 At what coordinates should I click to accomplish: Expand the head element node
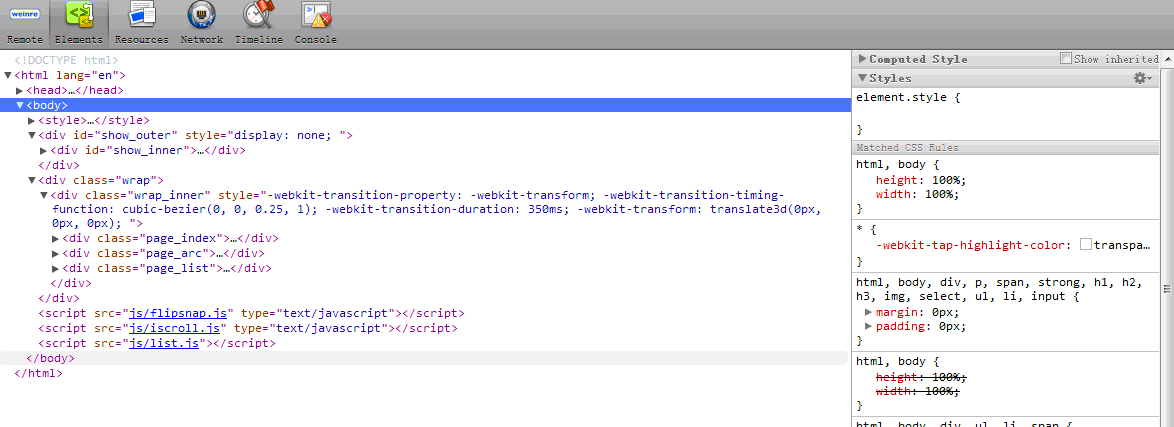click(x=20, y=91)
